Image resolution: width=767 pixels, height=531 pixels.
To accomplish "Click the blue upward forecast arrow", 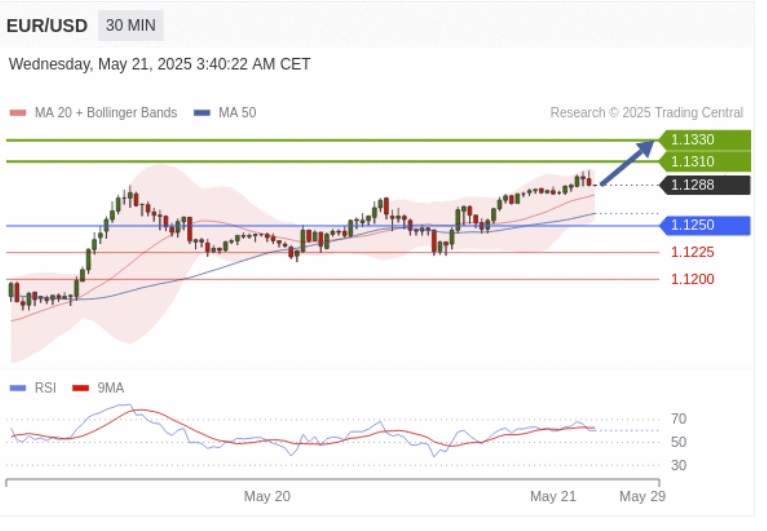I will (627, 164).
